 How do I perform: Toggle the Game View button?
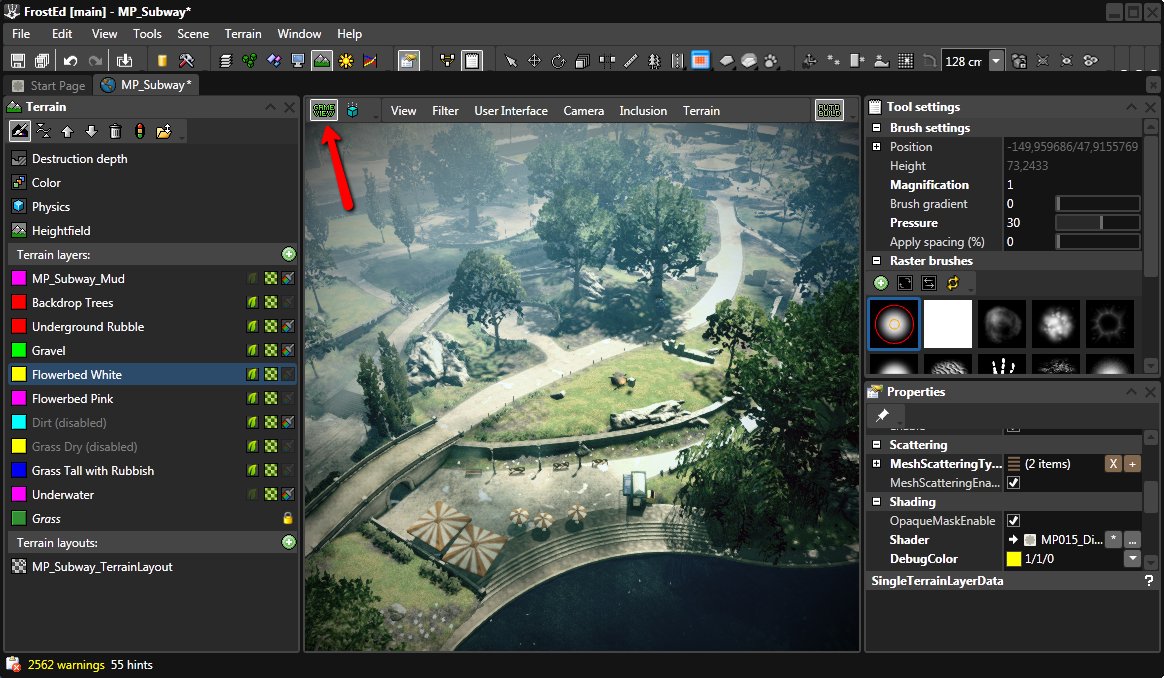(324, 111)
